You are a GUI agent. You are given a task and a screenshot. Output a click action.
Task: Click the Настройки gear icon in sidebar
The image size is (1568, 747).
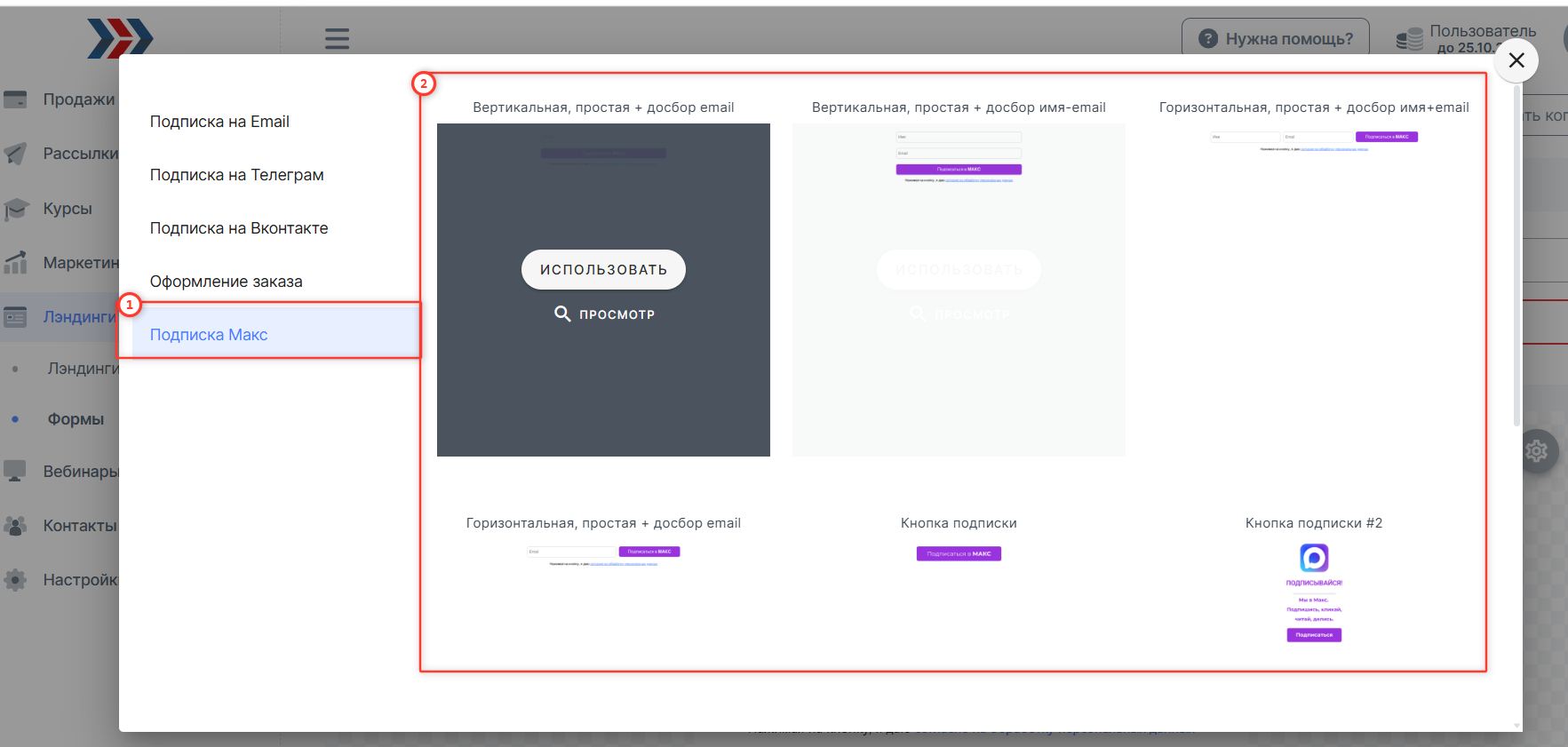pos(15,580)
